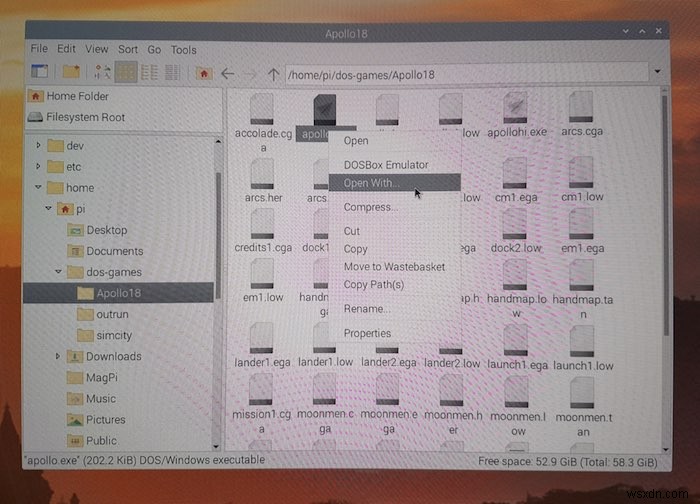Select the launch1.ega file icon
The image size is (700, 504).
click(516, 340)
